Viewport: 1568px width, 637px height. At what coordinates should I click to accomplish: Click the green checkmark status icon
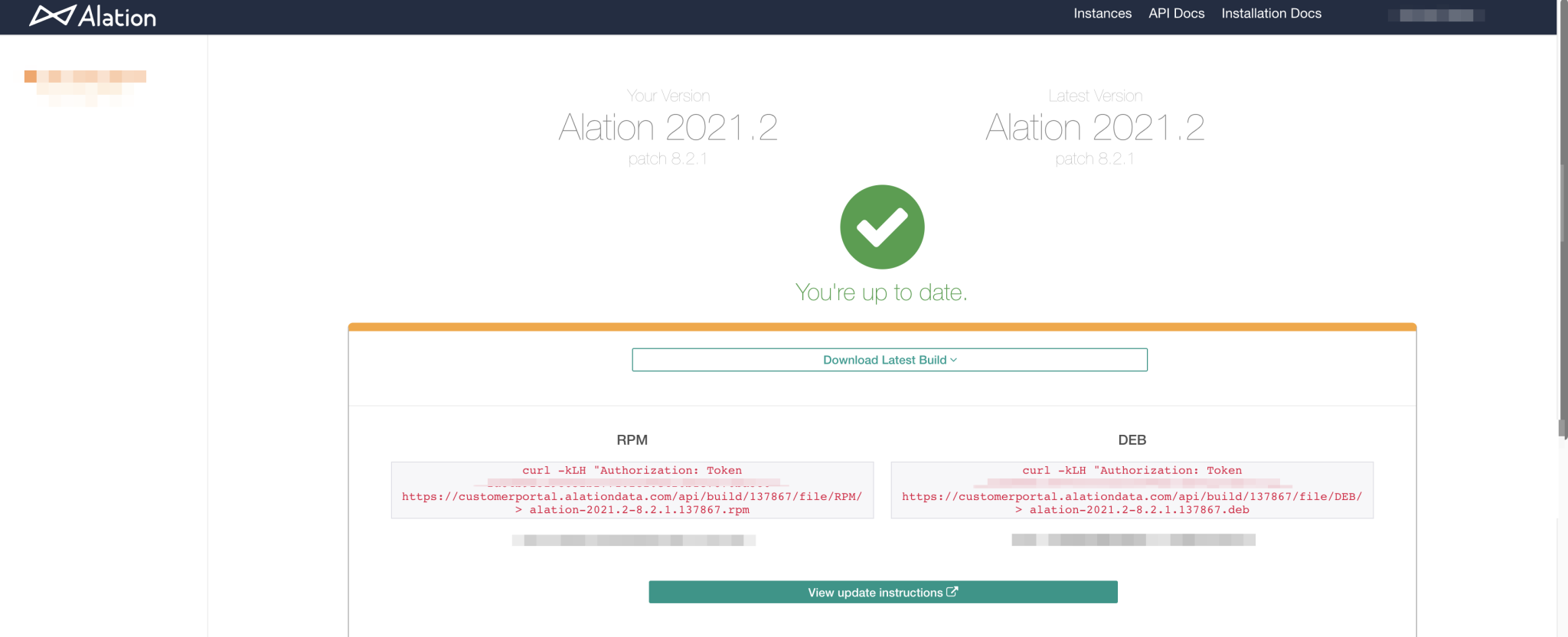tap(882, 227)
